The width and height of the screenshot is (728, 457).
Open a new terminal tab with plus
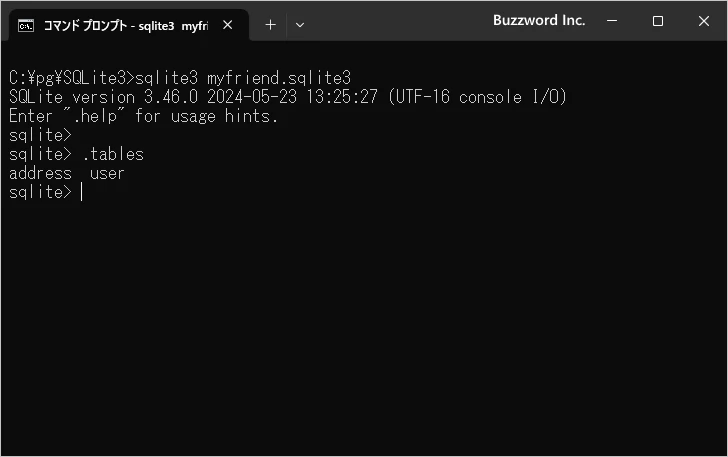[x=270, y=24]
